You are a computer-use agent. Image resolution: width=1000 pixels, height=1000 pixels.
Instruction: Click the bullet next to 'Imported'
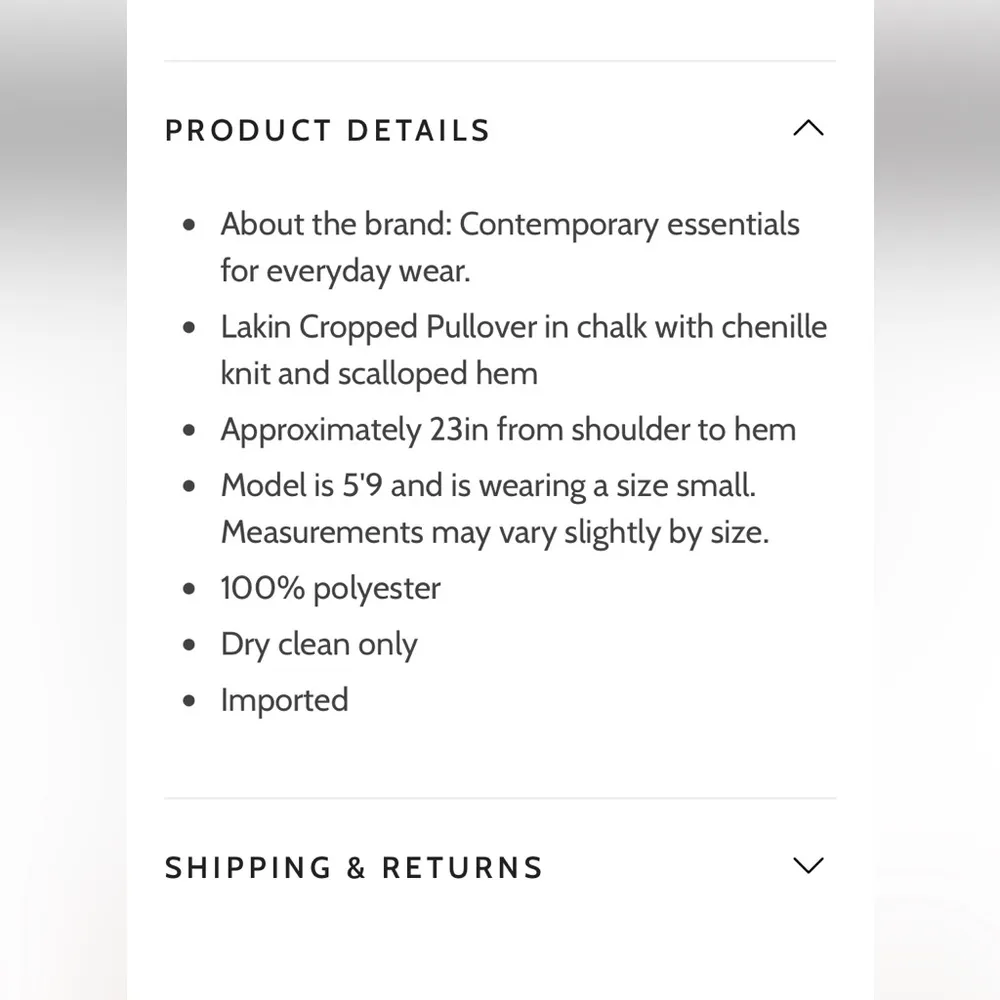[190, 701]
